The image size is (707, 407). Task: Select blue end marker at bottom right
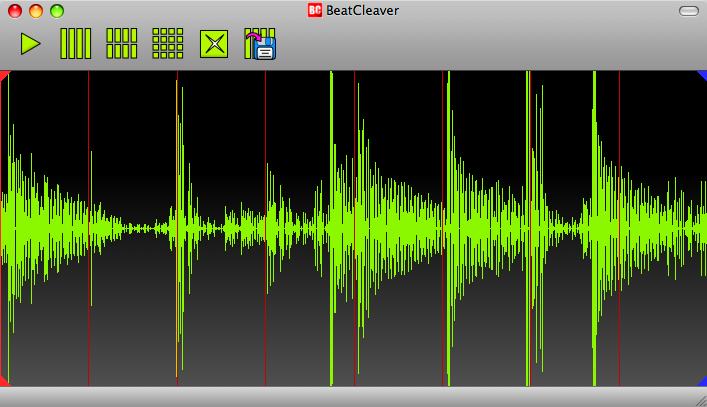tap(702, 381)
